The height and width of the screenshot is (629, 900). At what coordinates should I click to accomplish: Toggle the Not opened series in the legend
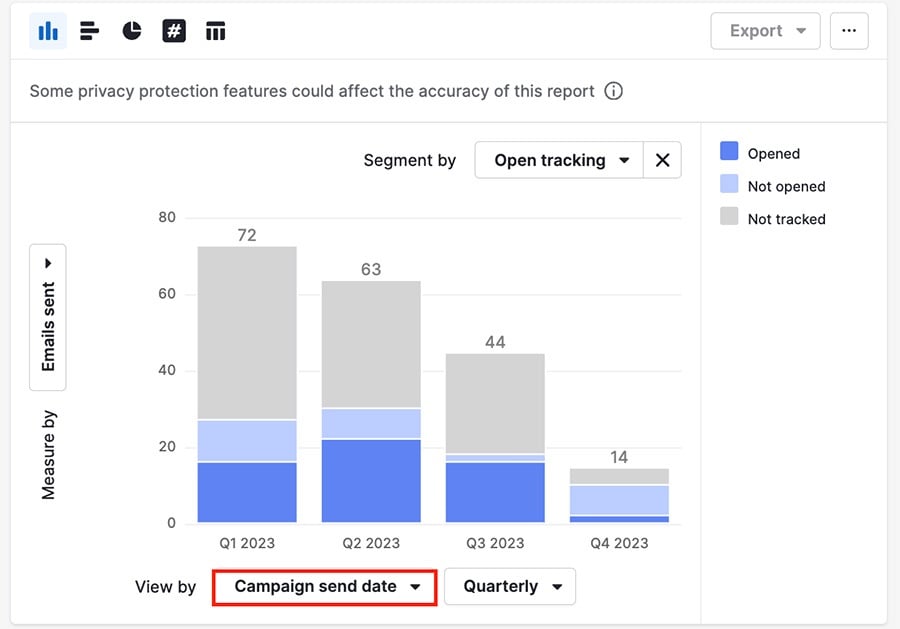click(786, 186)
